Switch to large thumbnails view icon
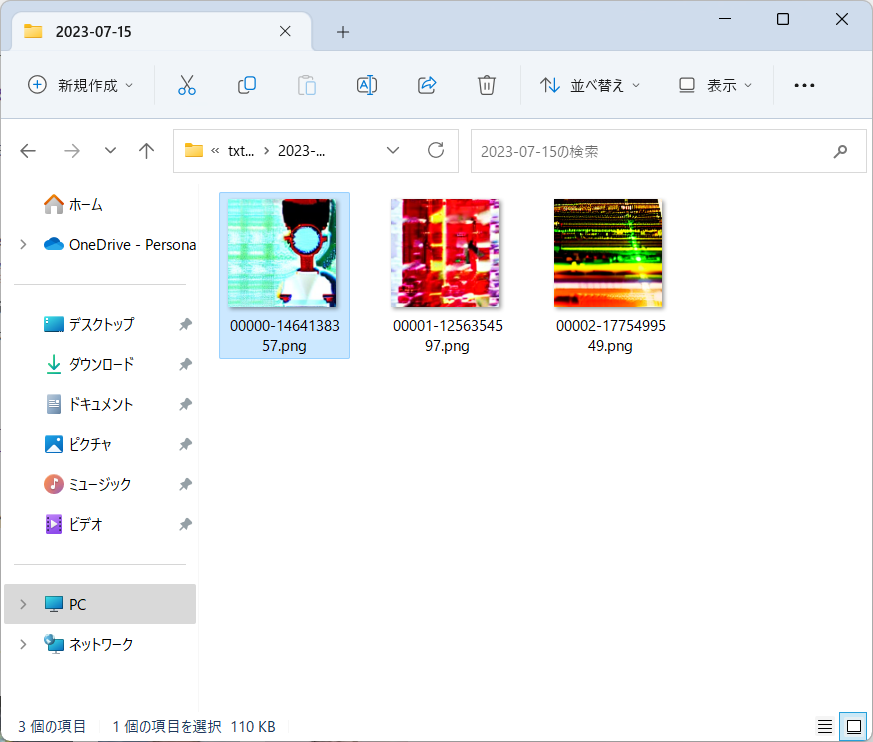 click(854, 726)
